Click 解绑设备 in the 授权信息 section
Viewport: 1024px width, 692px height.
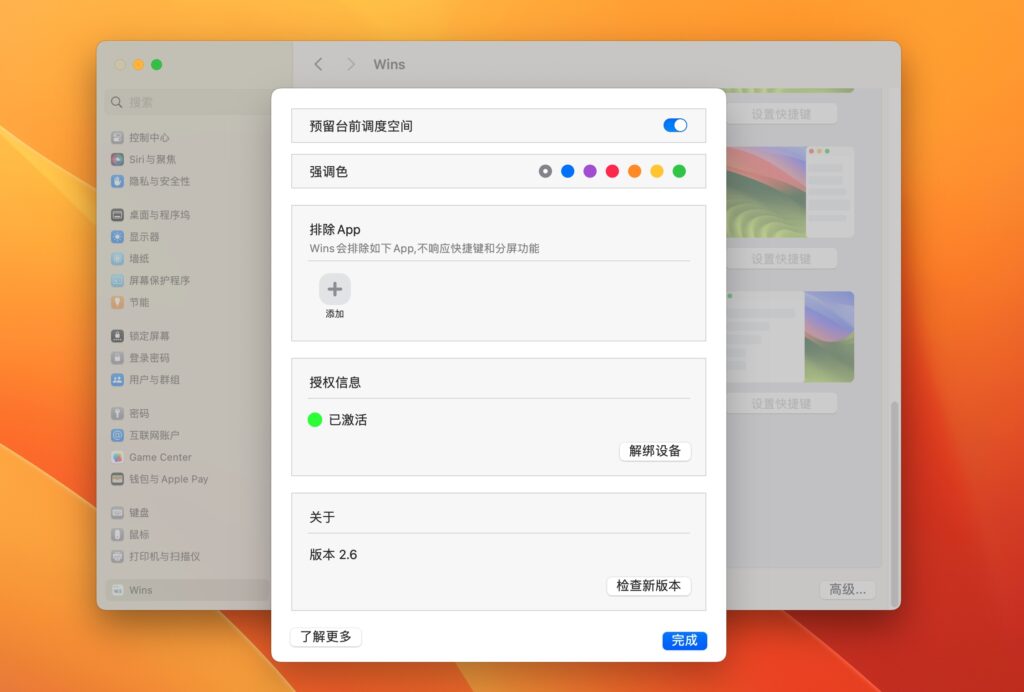point(655,452)
